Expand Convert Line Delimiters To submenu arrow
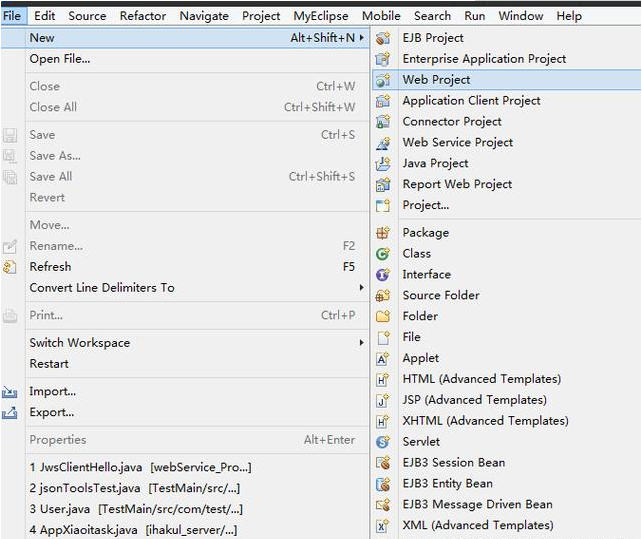Viewport: 642px width, 539px height. click(361, 288)
